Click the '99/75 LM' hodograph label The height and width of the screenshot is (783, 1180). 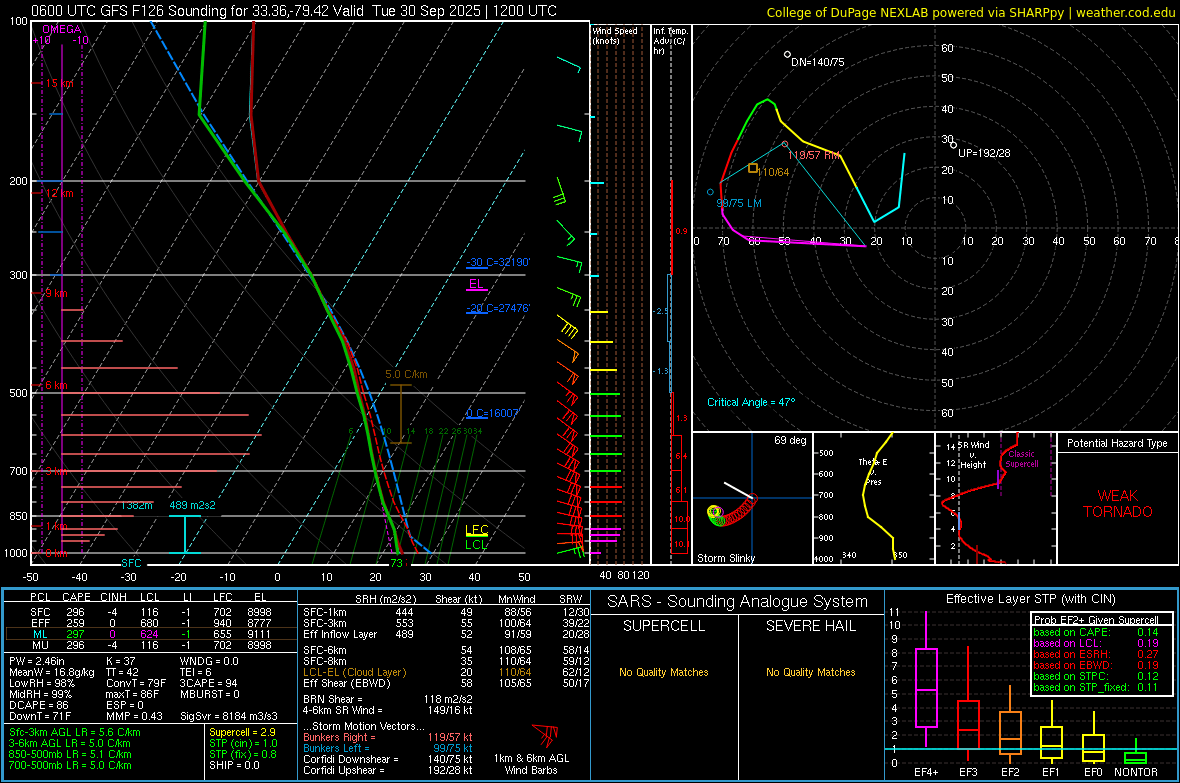coord(739,203)
